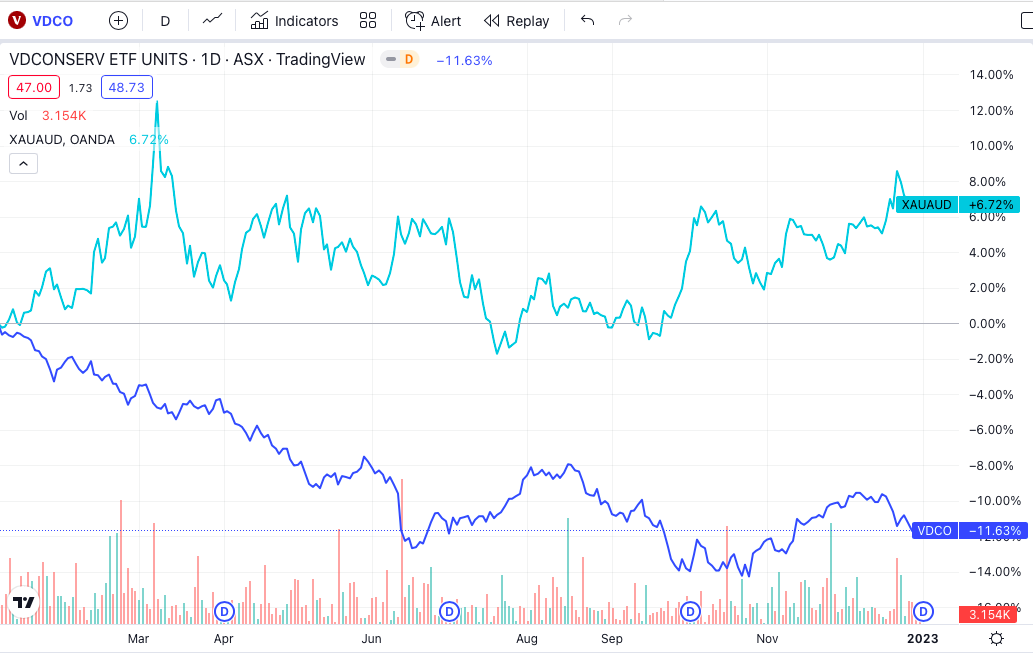This screenshot has height=653, width=1033.
Task: Open the dividend marker near Apr
Action: (225, 611)
